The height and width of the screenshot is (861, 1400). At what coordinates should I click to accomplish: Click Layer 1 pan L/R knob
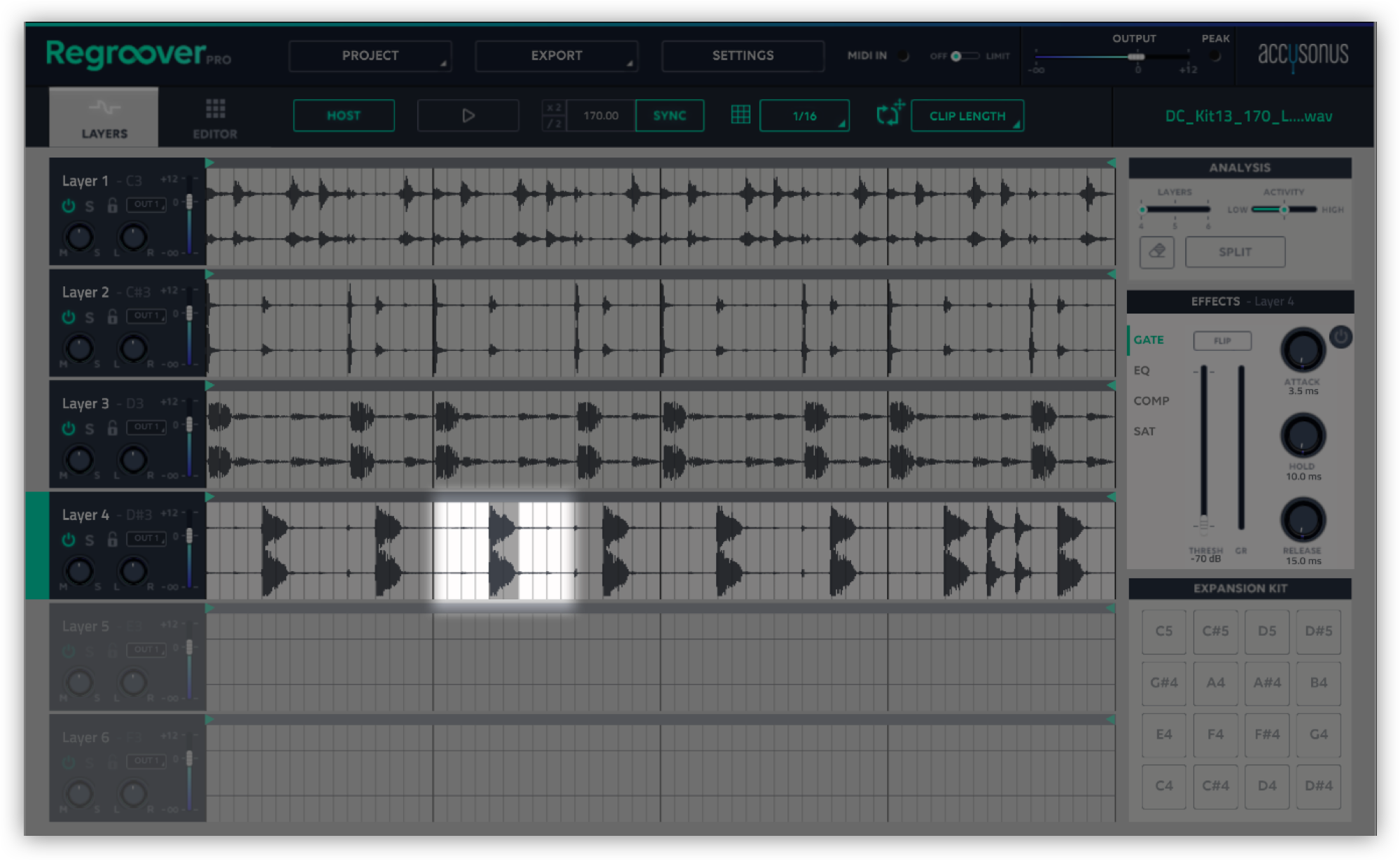point(133,237)
